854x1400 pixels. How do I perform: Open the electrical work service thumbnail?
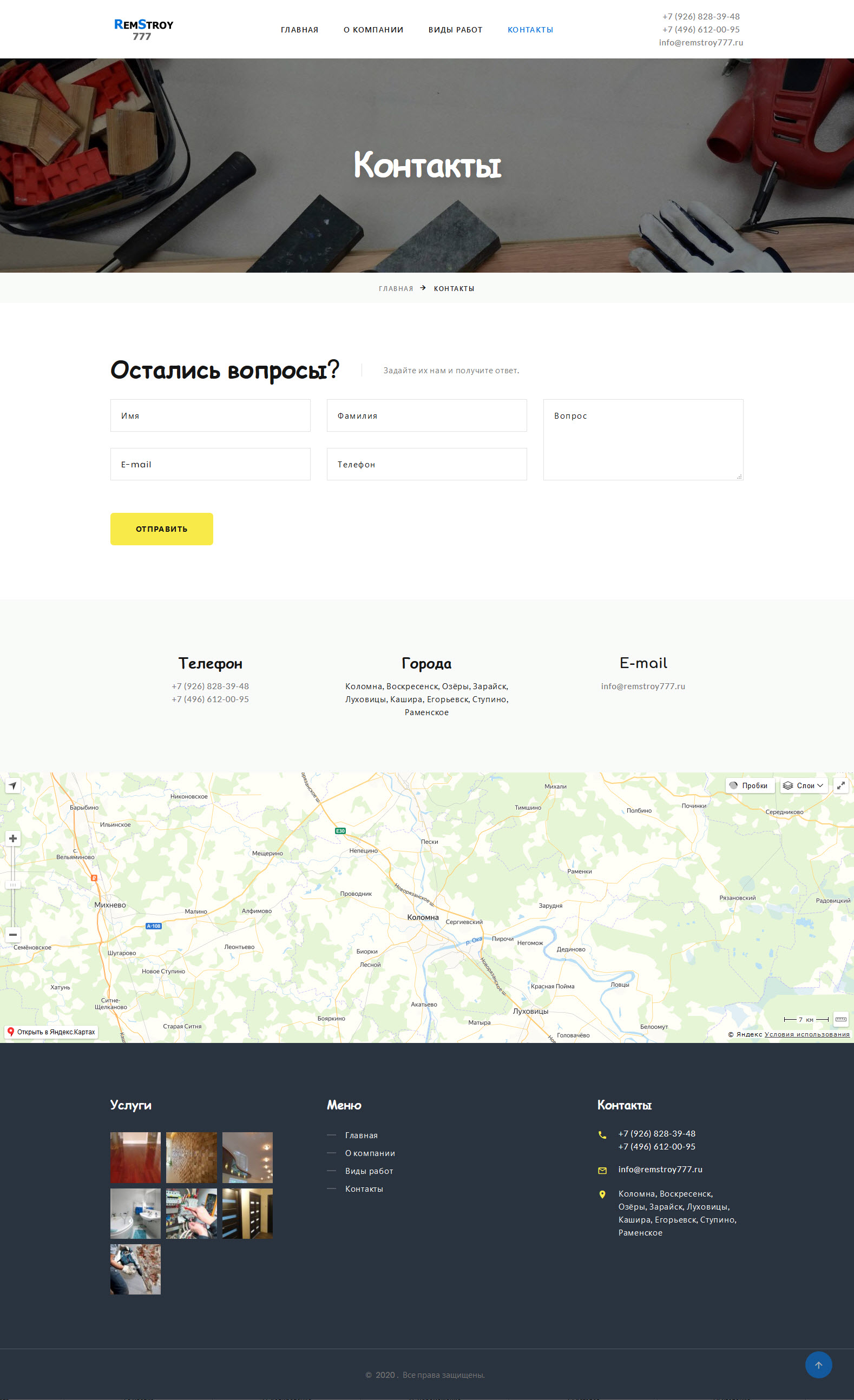pyautogui.click(x=191, y=1213)
